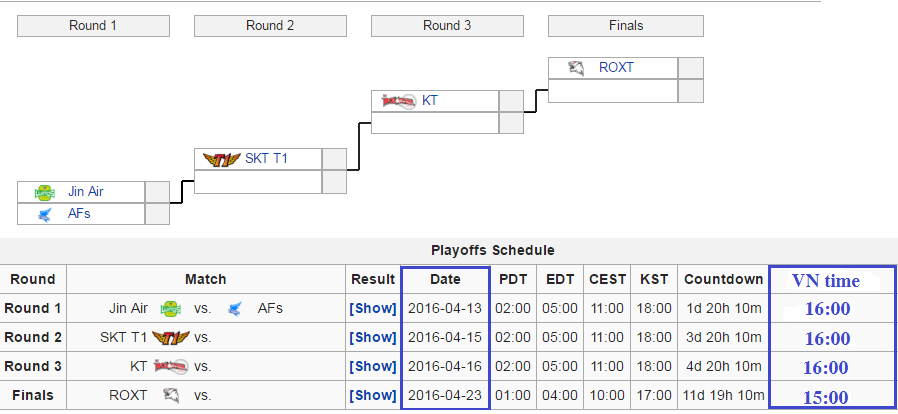Screen dimensions: 898x414
Task: Click the SKT T1 logo in schedule table
Action: (171, 337)
